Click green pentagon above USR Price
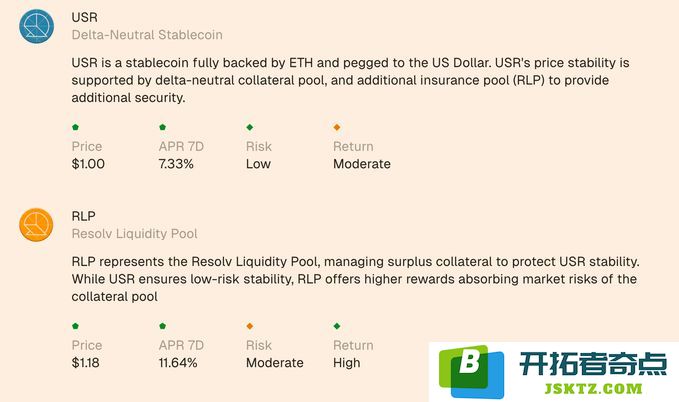The width and height of the screenshot is (679, 402). (x=75, y=127)
